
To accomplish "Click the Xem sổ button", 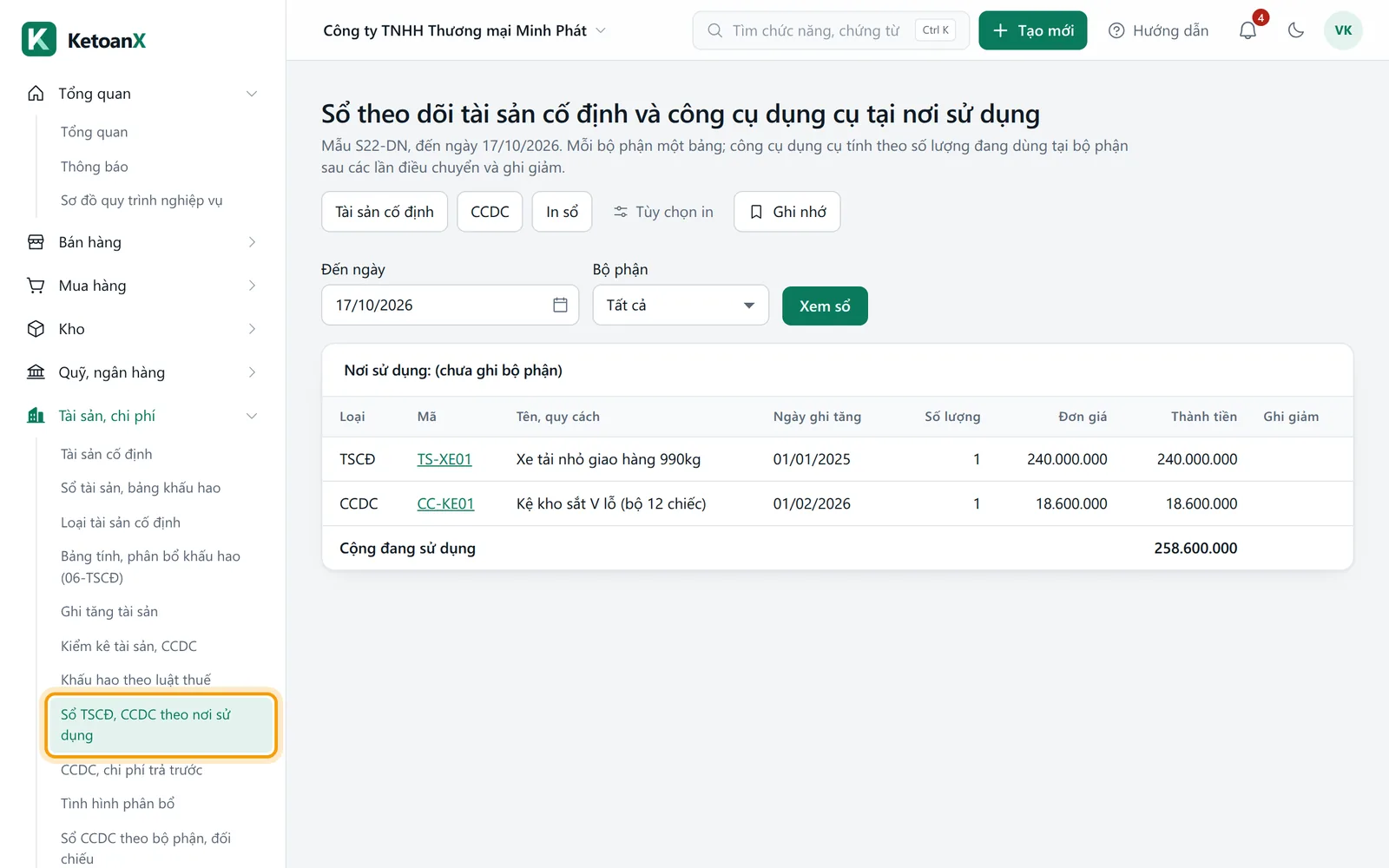I will (825, 306).
